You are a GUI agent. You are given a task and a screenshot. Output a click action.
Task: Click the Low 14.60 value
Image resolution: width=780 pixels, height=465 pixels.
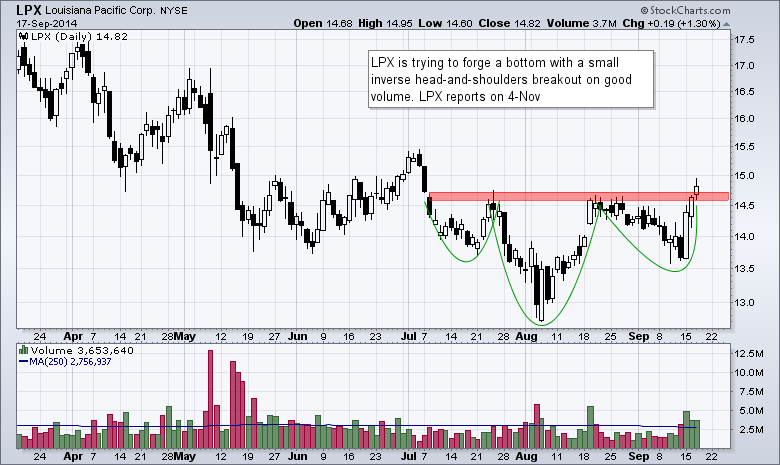click(x=445, y=23)
